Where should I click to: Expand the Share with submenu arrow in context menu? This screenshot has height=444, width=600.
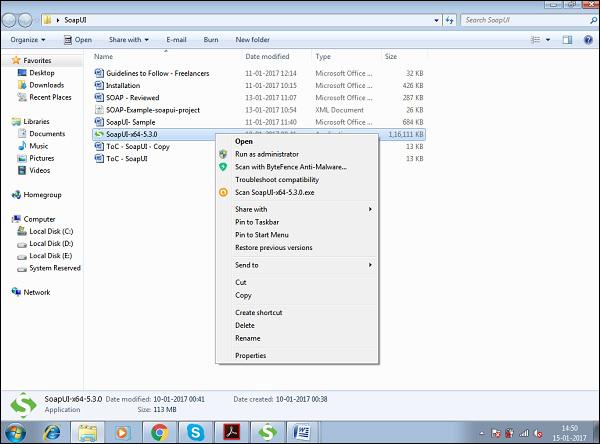click(x=370, y=209)
